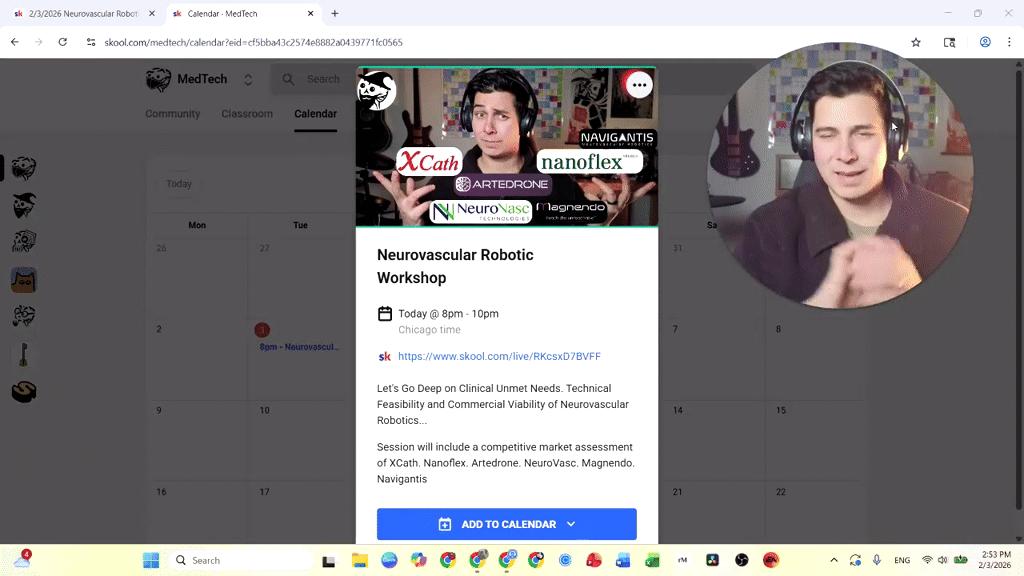The width and height of the screenshot is (1024, 576).
Task: Click the search magnifier icon in Skool header
Action: click(288, 79)
